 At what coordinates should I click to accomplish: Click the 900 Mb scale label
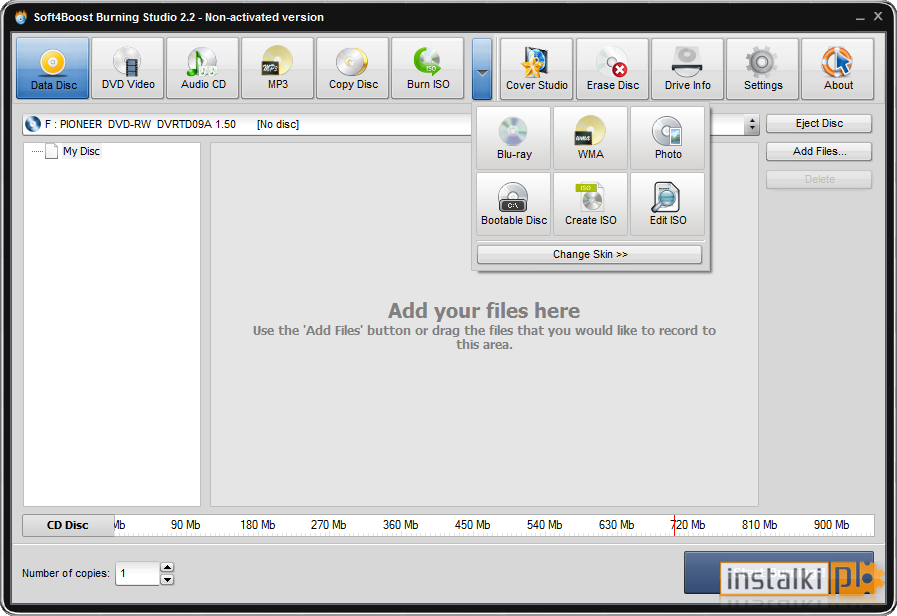(x=831, y=524)
